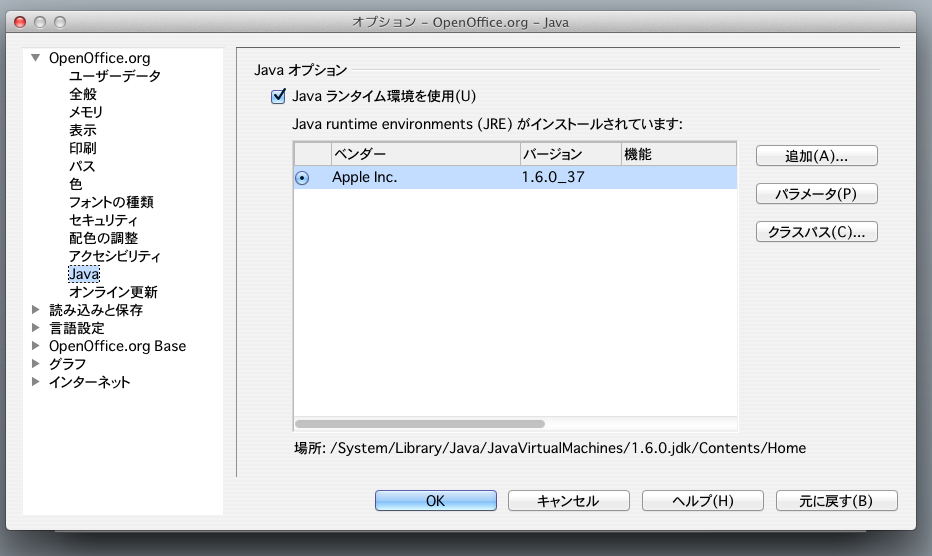Screen dimensions: 932x556
Task: Expand the インターネット tree node
Action: [36, 382]
